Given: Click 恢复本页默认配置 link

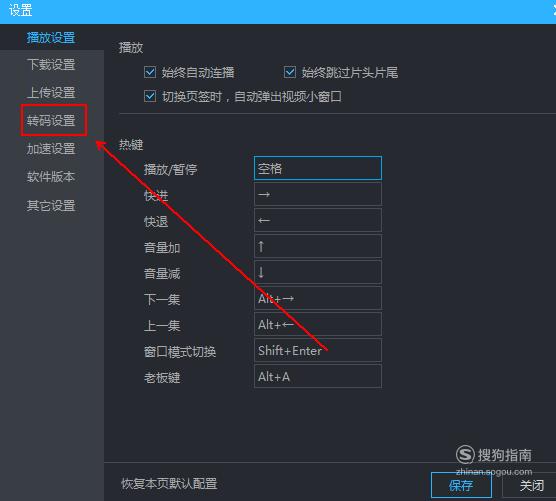Looking at the screenshot, I should coord(169,484).
